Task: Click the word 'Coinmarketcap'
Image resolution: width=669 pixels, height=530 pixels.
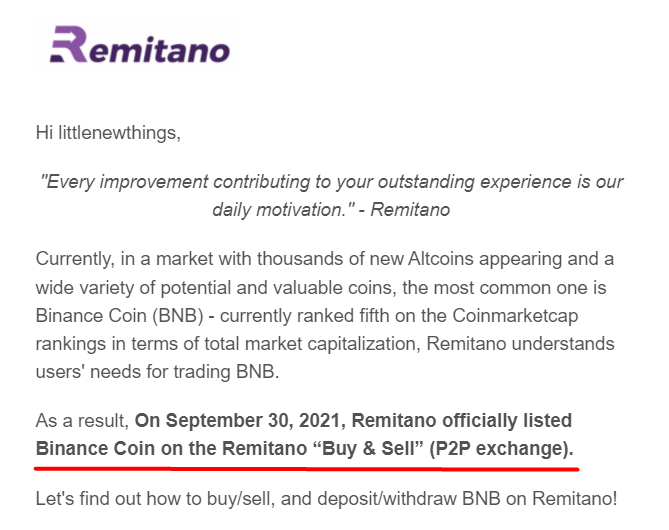Action: [x=515, y=316]
